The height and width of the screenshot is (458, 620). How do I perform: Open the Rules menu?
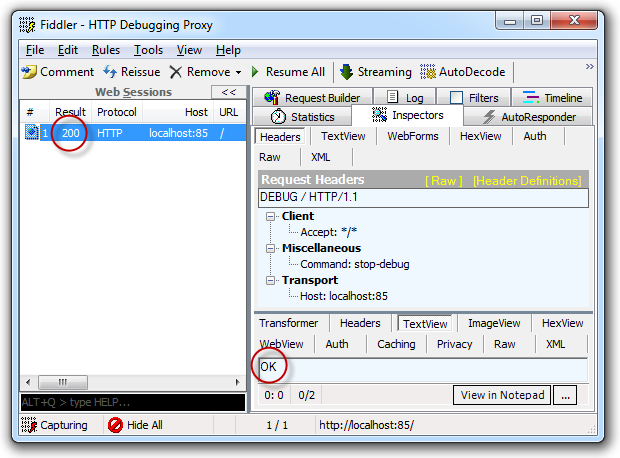click(106, 50)
